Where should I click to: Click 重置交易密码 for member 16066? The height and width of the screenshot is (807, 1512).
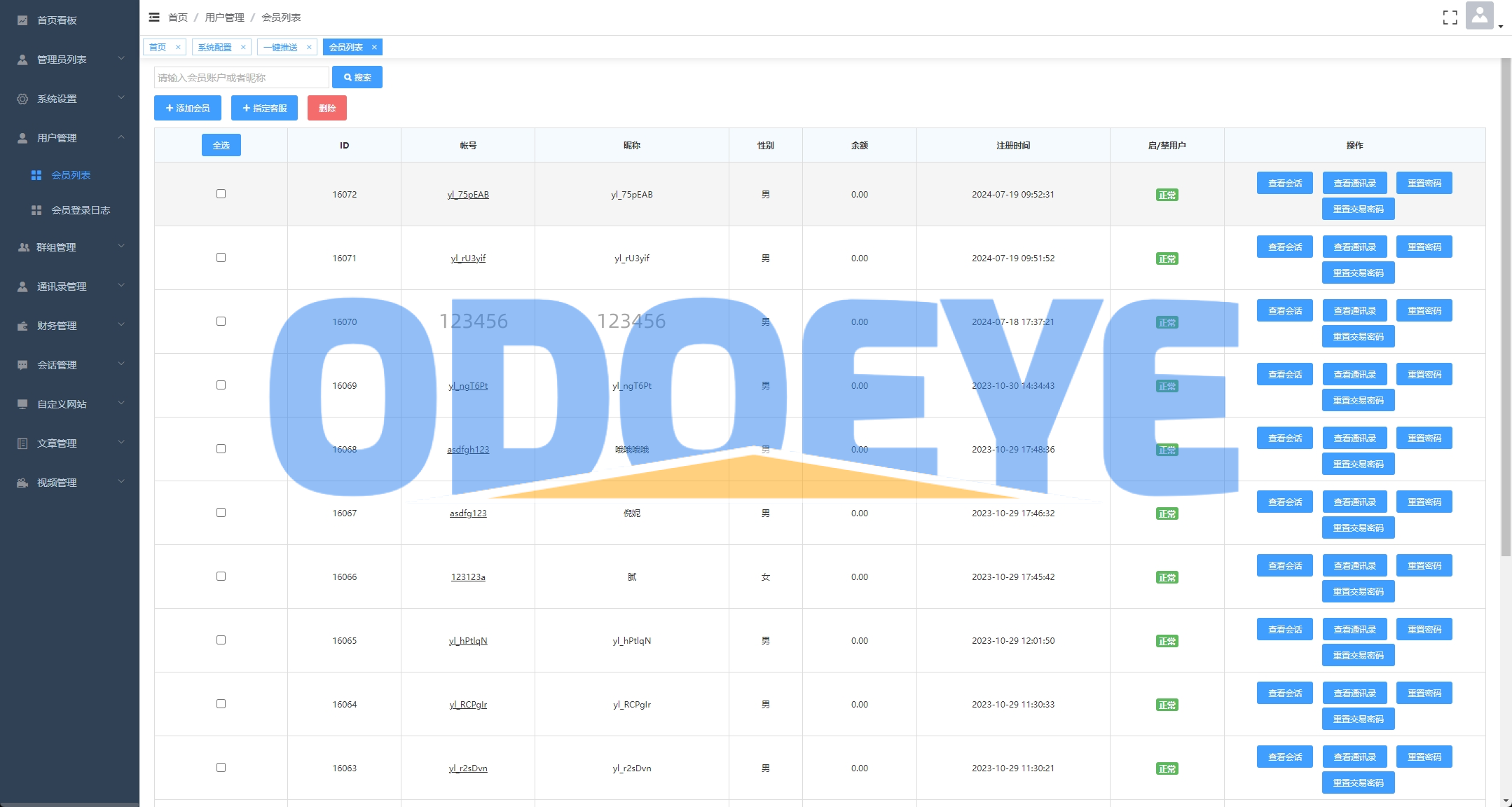point(1359,591)
